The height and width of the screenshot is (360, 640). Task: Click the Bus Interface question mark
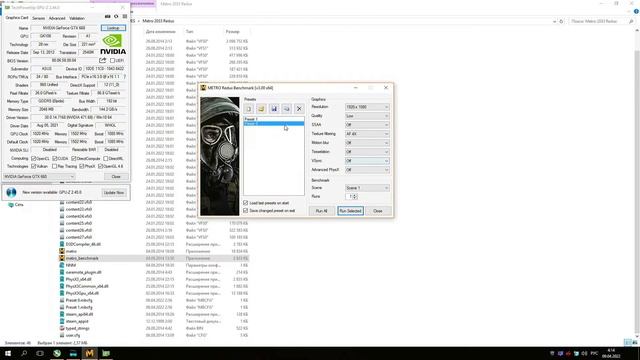point(124,77)
